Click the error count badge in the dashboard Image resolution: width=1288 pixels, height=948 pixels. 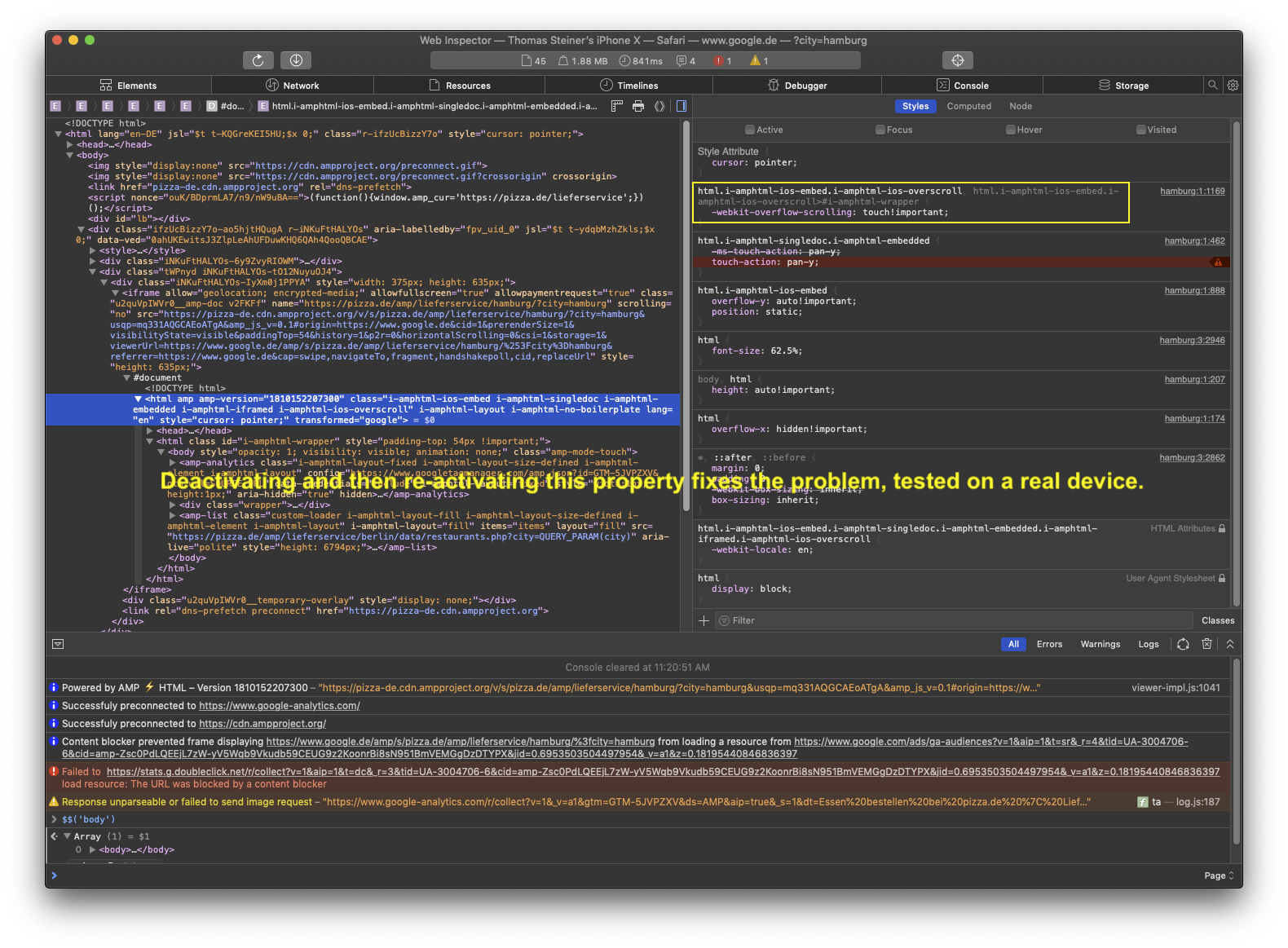[x=723, y=61]
